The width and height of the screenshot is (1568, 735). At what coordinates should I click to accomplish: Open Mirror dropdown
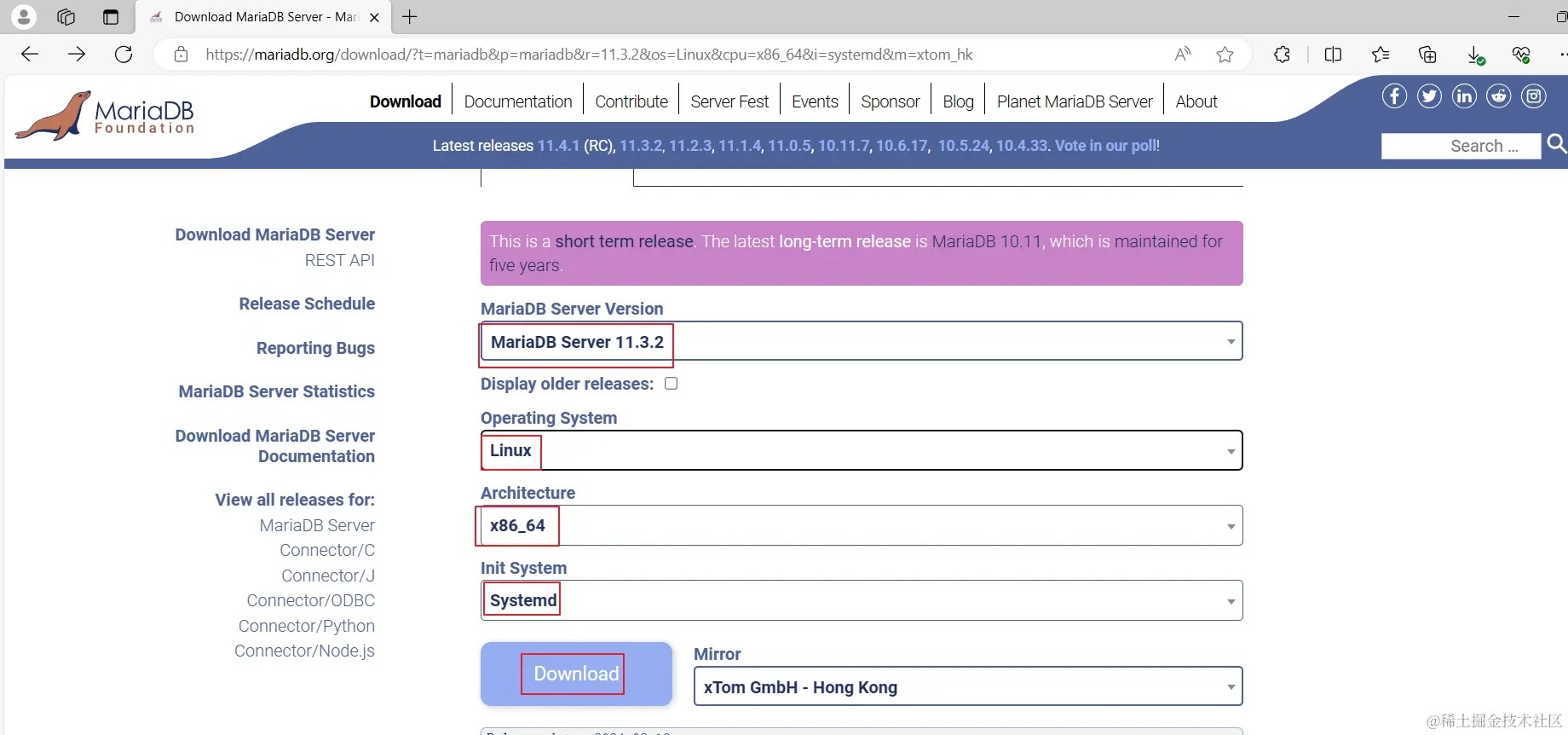pos(968,687)
